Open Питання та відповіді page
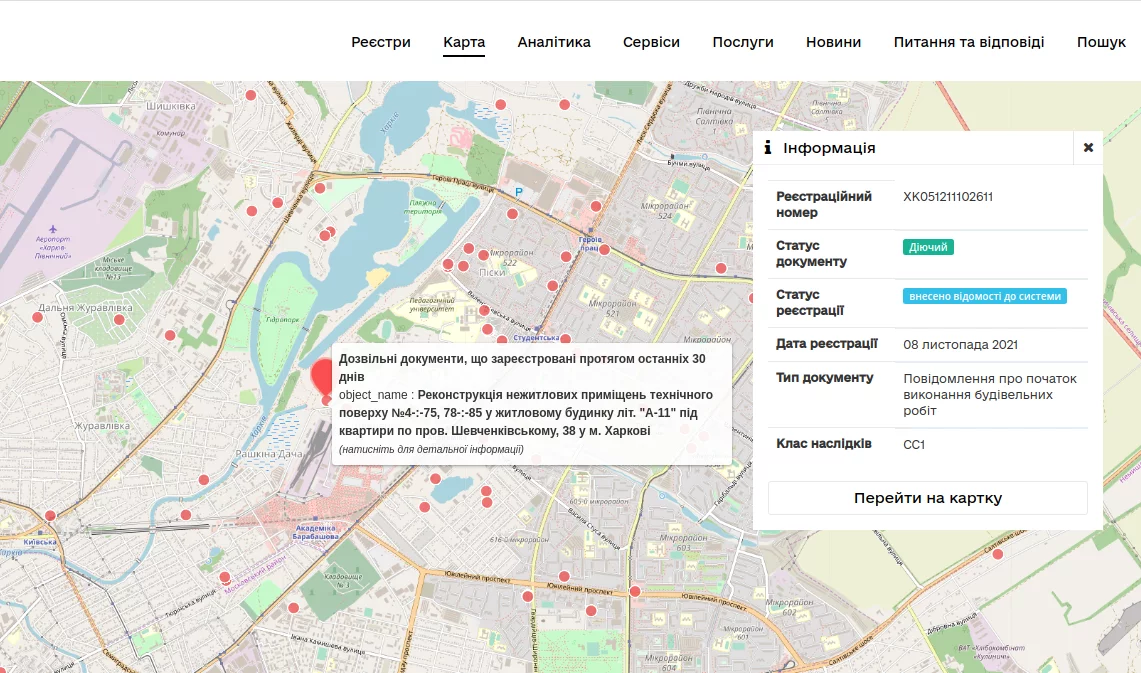Screen dimensions: 1141x673 (x=968, y=42)
